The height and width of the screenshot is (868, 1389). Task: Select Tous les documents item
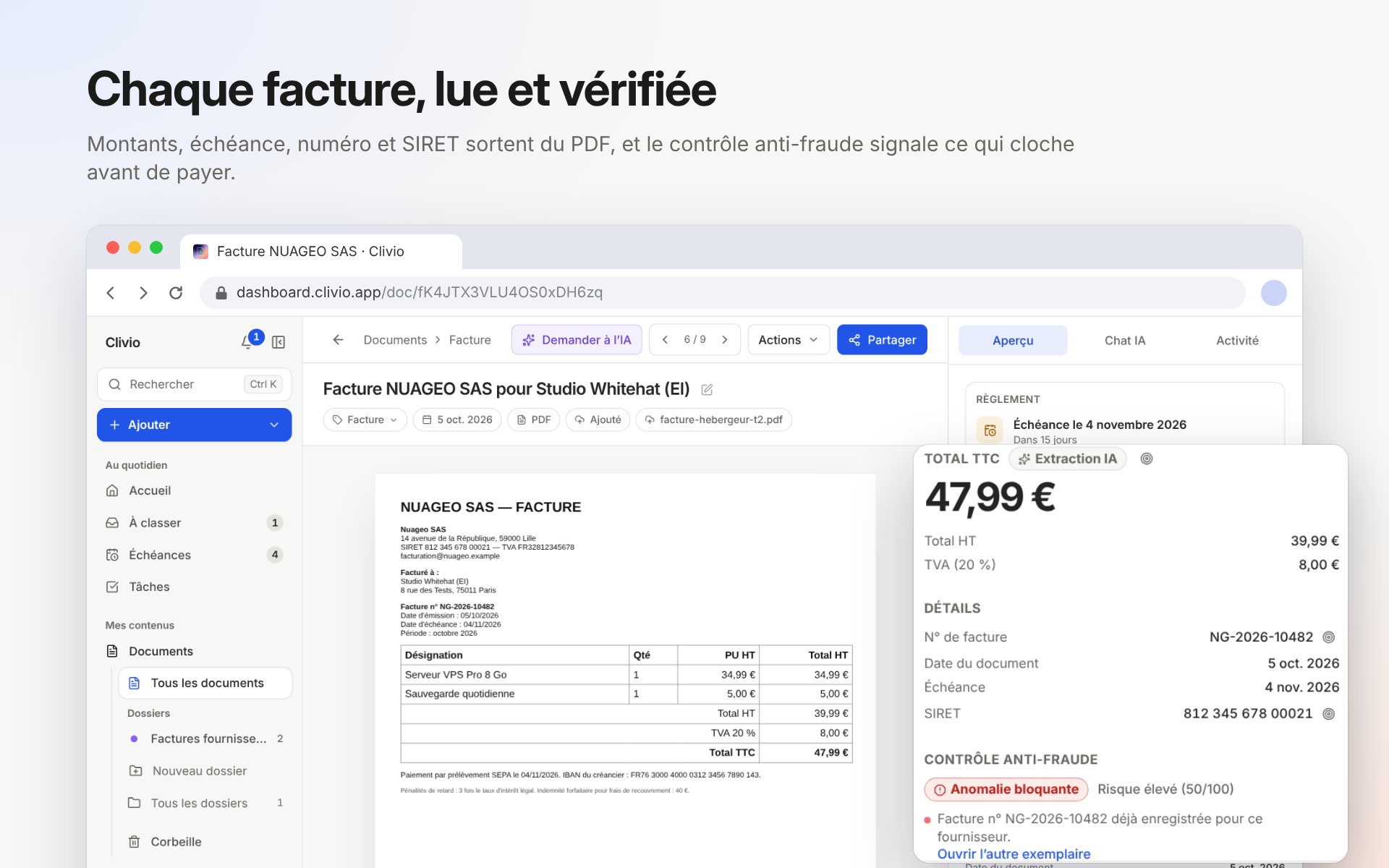tap(205, 684)
